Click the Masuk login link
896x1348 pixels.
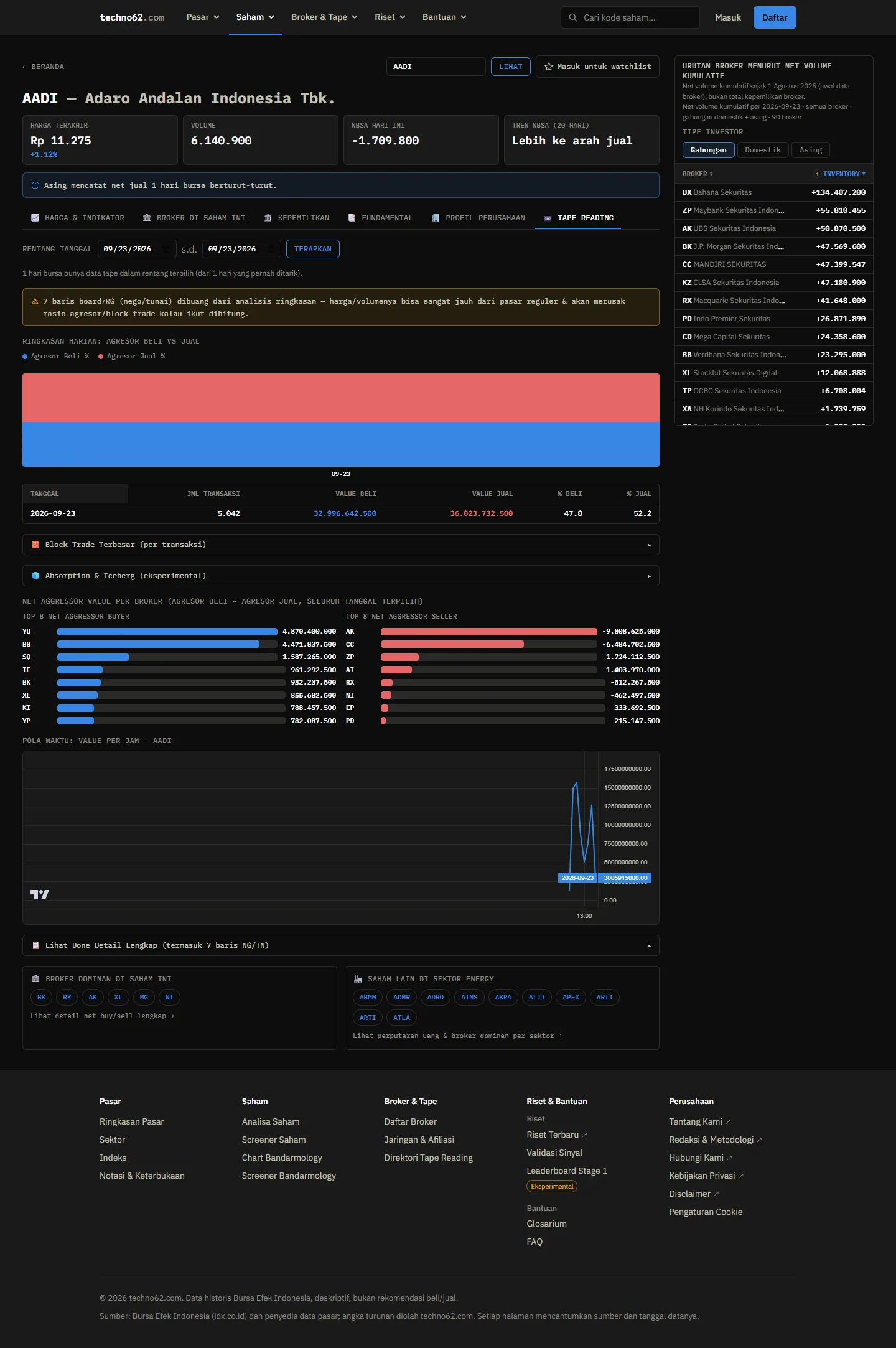[728, 17]
